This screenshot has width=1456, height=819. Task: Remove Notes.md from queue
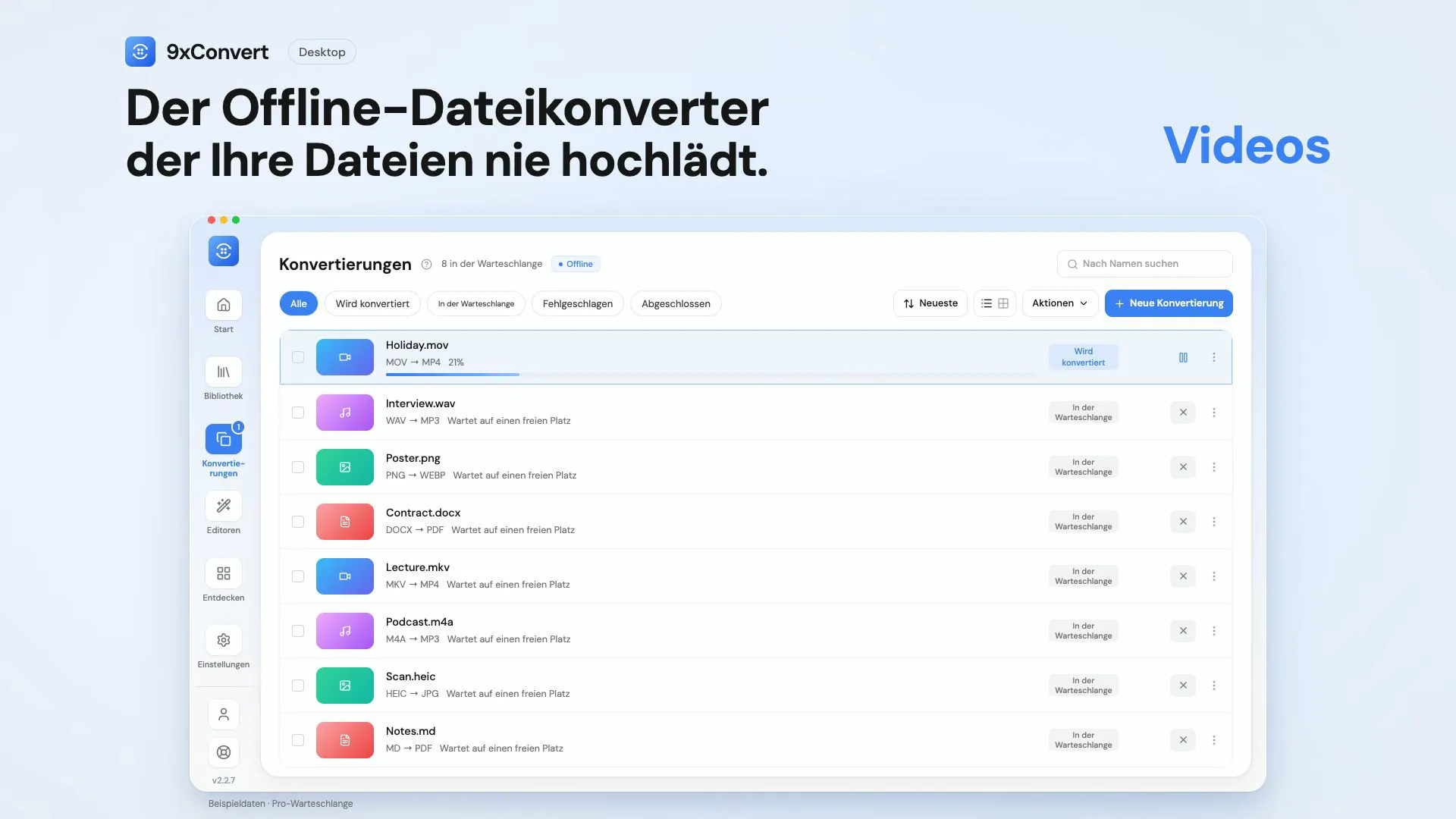1183,740
